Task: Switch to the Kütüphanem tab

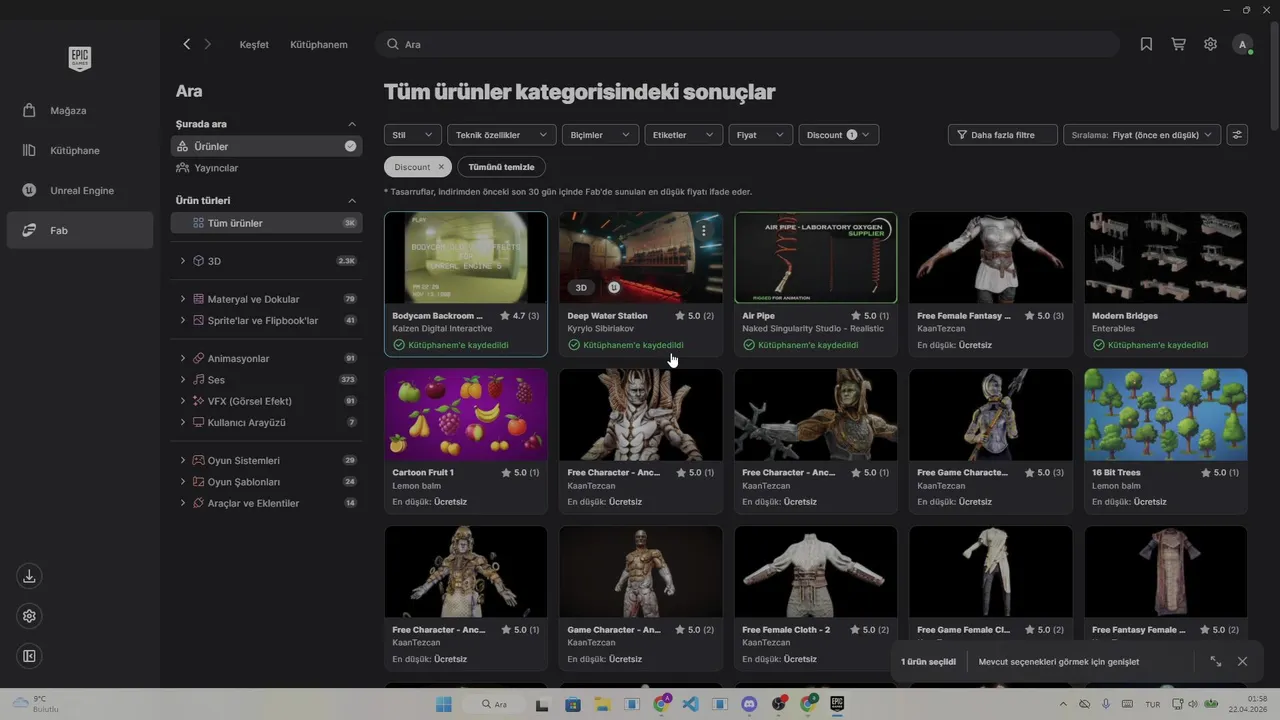Action: [319, 45]
